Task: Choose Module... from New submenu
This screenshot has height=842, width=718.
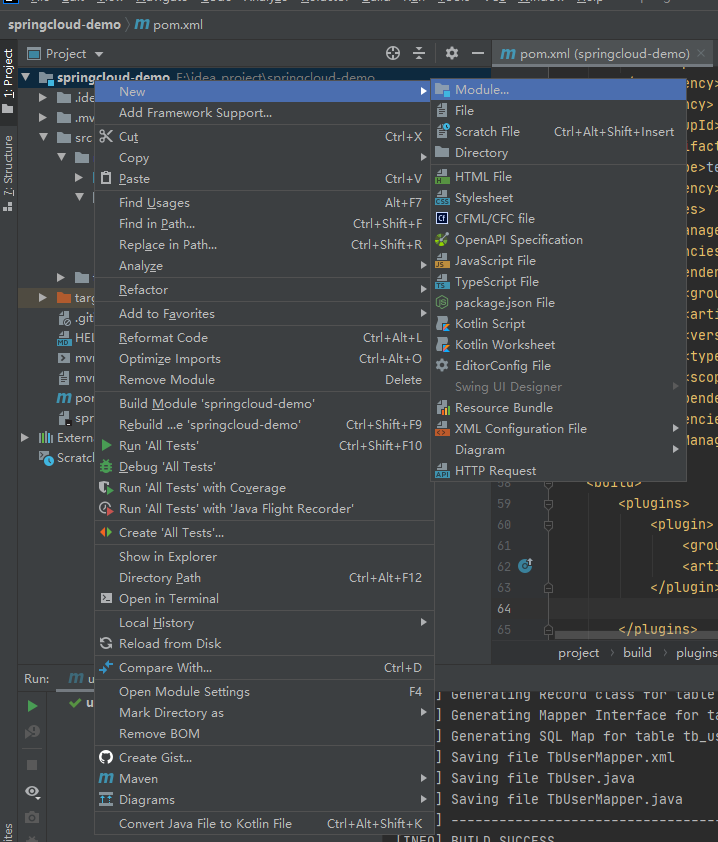Action: (x=559, y=90)
